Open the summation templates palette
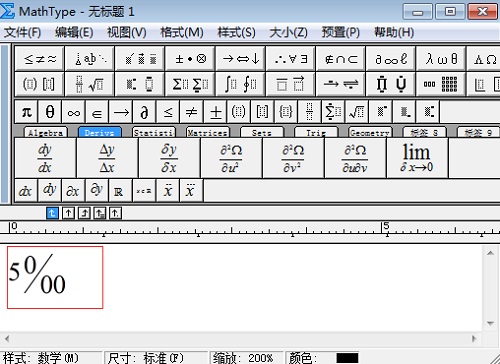The width and height of the screenshot is (500, 364). click(190, 84)
